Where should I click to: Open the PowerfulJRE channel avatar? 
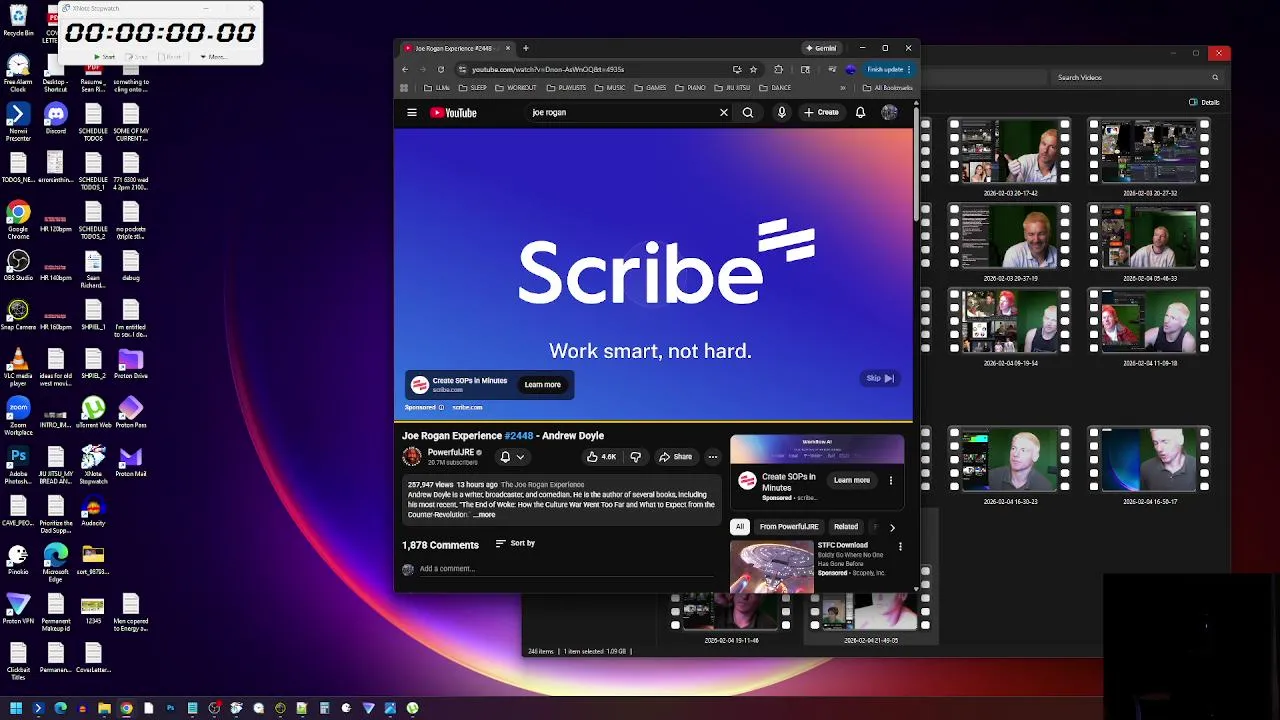pyautogui.click(x=411, y=457)
